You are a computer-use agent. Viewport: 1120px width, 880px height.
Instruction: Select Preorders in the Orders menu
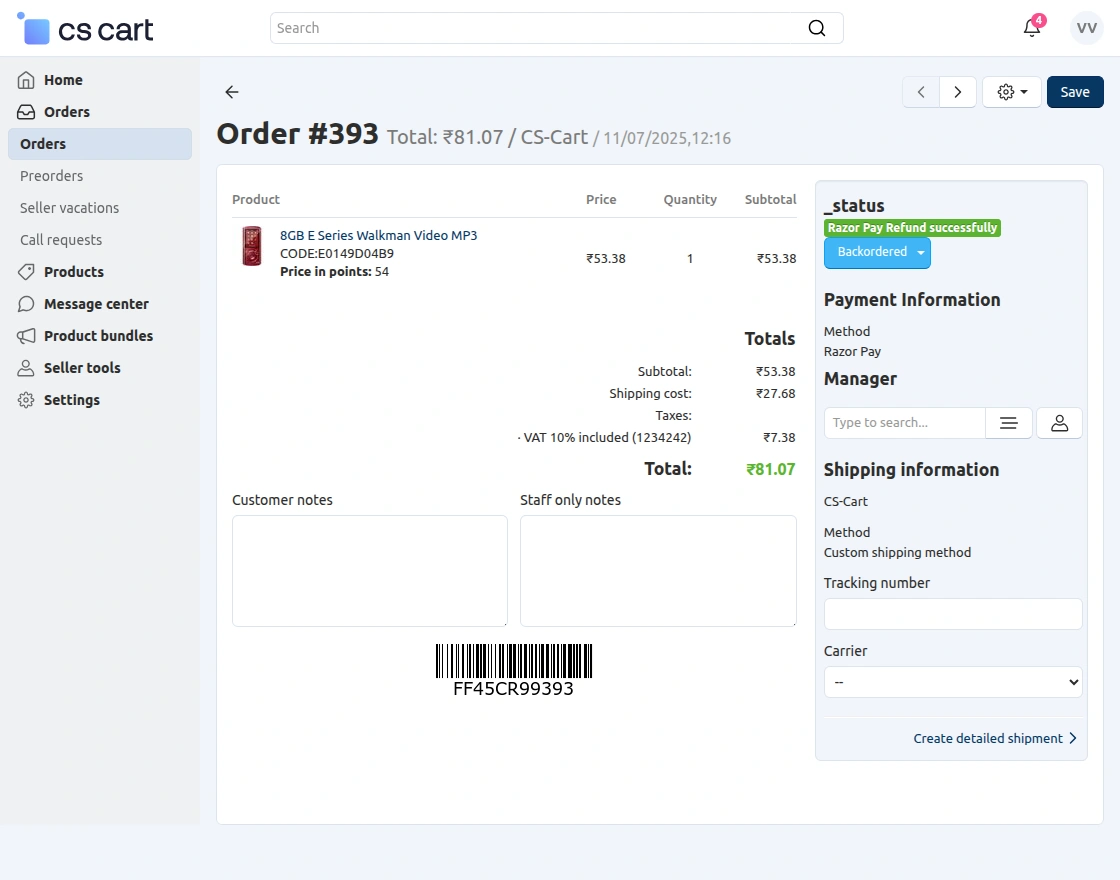click(52, 175)
